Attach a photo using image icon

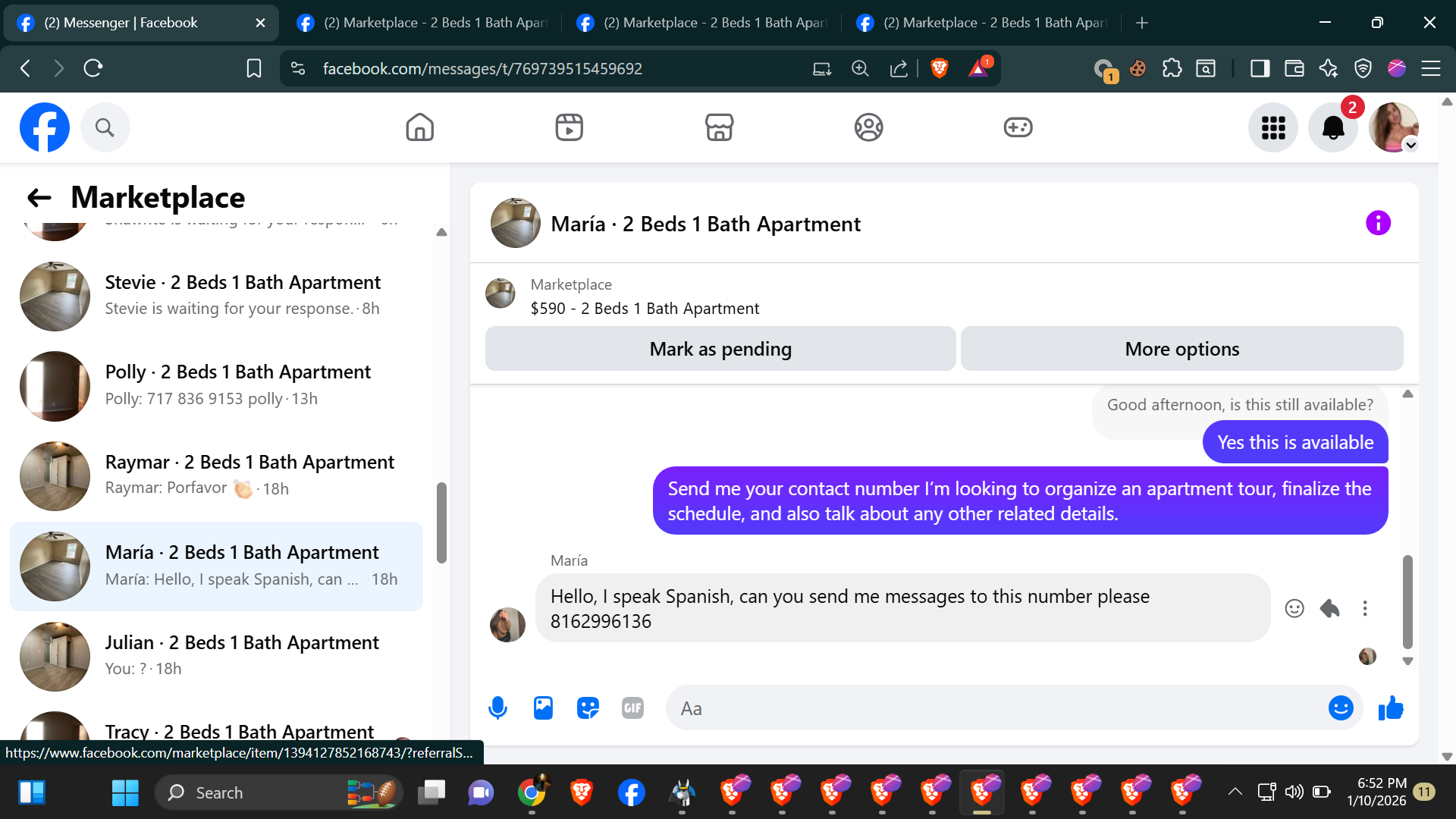(x=543, y=708)
